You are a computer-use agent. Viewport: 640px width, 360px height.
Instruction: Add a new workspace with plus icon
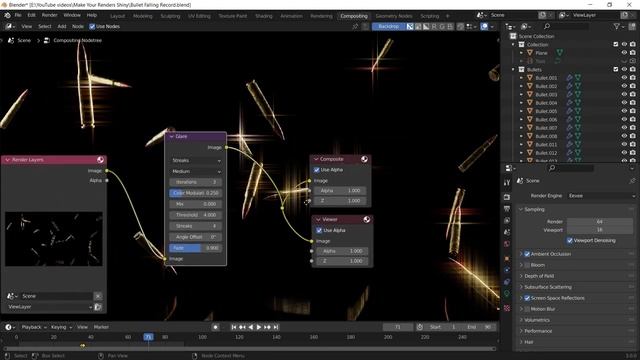coord(448,16)
